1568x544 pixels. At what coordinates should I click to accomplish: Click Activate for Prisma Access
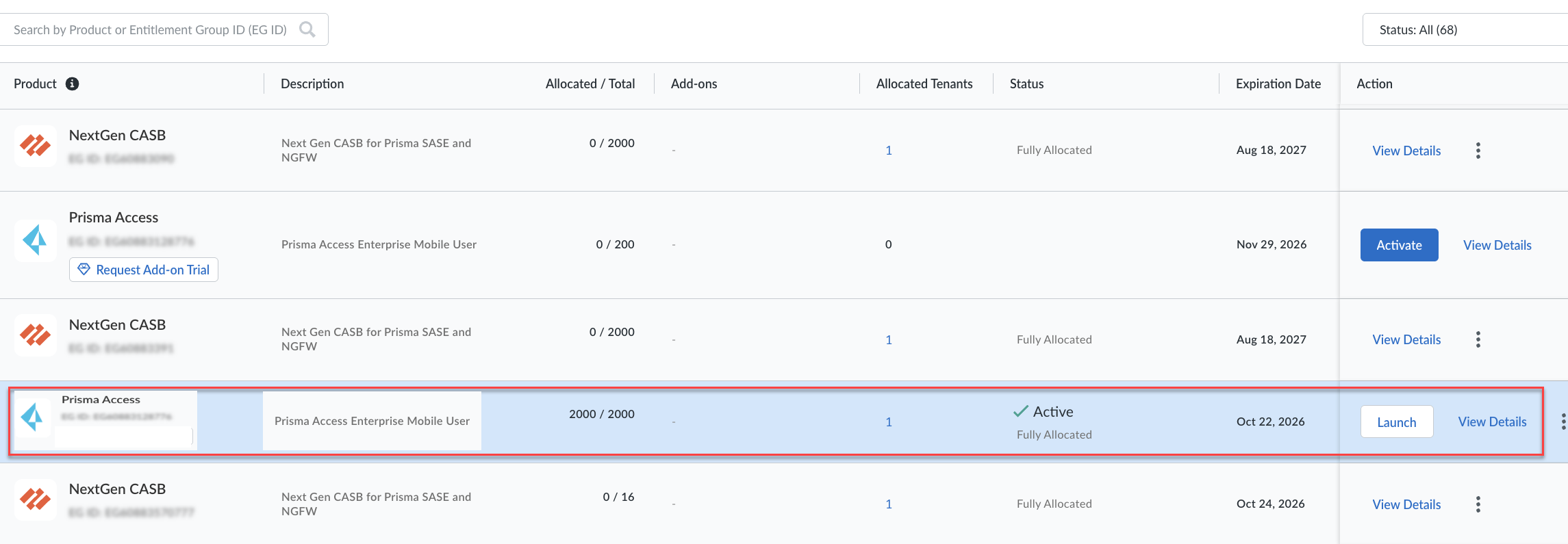coord(1399,245)
